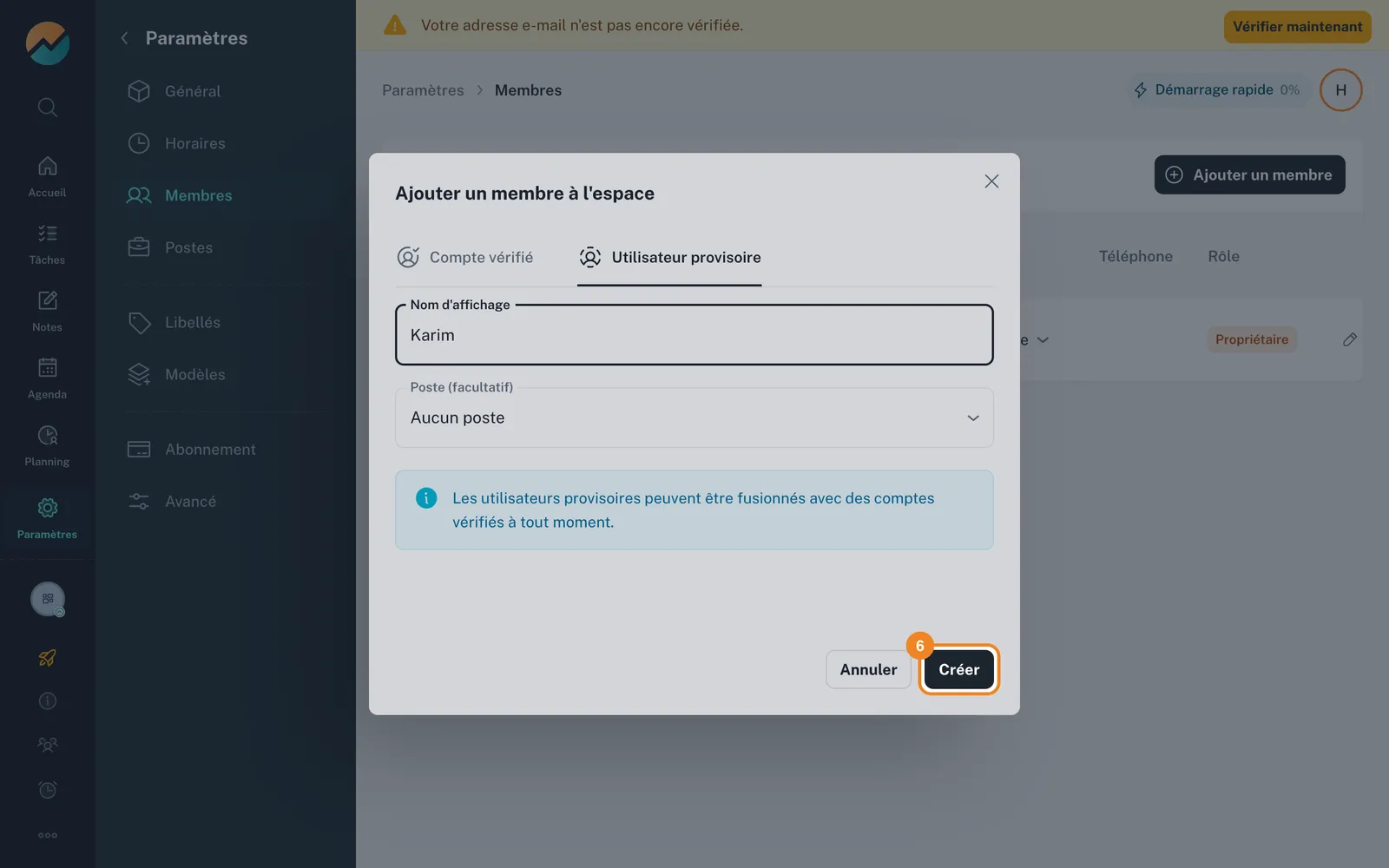Open the search icon in the sidebar
The width and height of the screenshot is (1389, 868).
click(48, 107)
